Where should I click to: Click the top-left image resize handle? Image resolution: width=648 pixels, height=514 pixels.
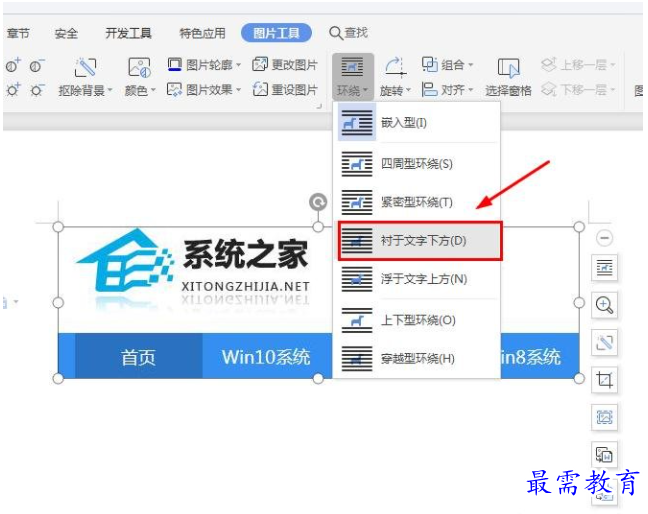coord(58,227)
